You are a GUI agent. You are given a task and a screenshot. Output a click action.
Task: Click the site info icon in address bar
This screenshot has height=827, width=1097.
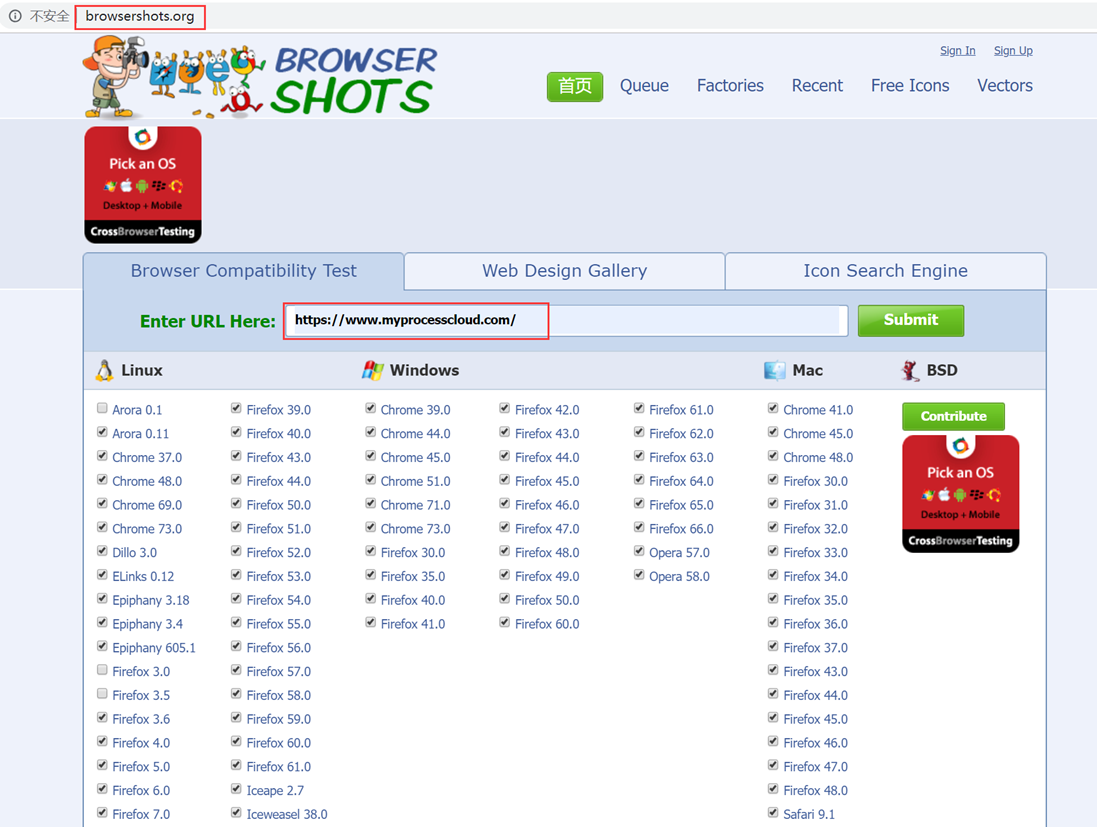15,16
